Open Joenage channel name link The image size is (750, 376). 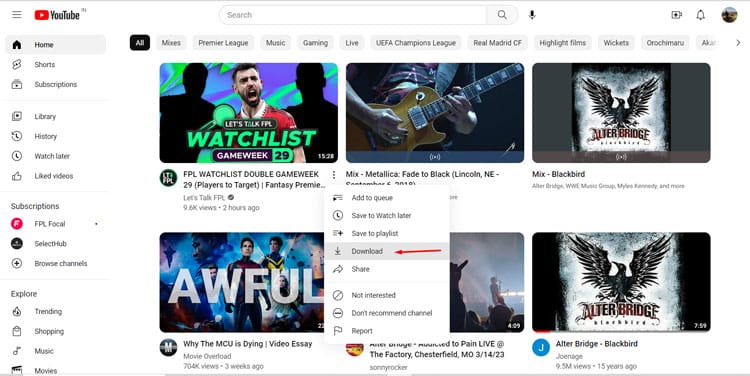(569, 356)
